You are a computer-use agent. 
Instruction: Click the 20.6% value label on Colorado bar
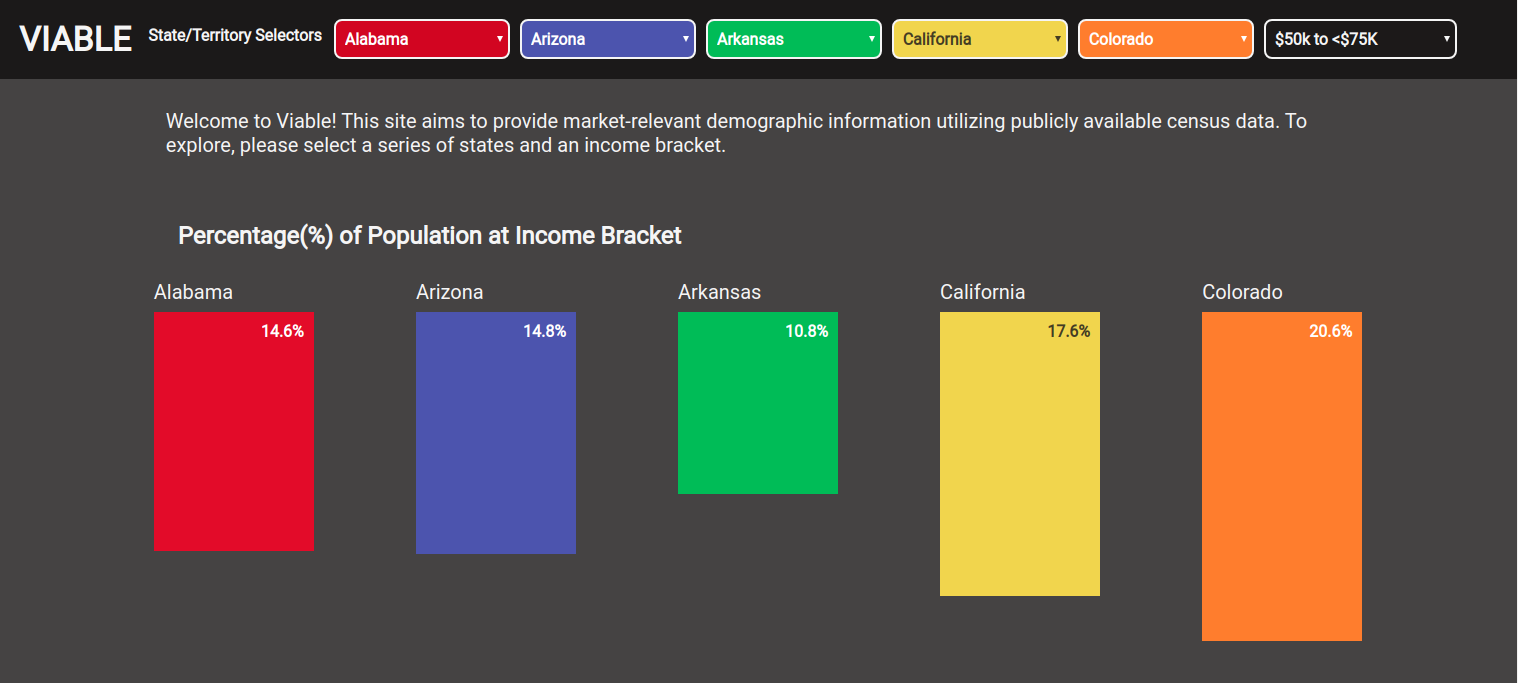(1331, 331)
